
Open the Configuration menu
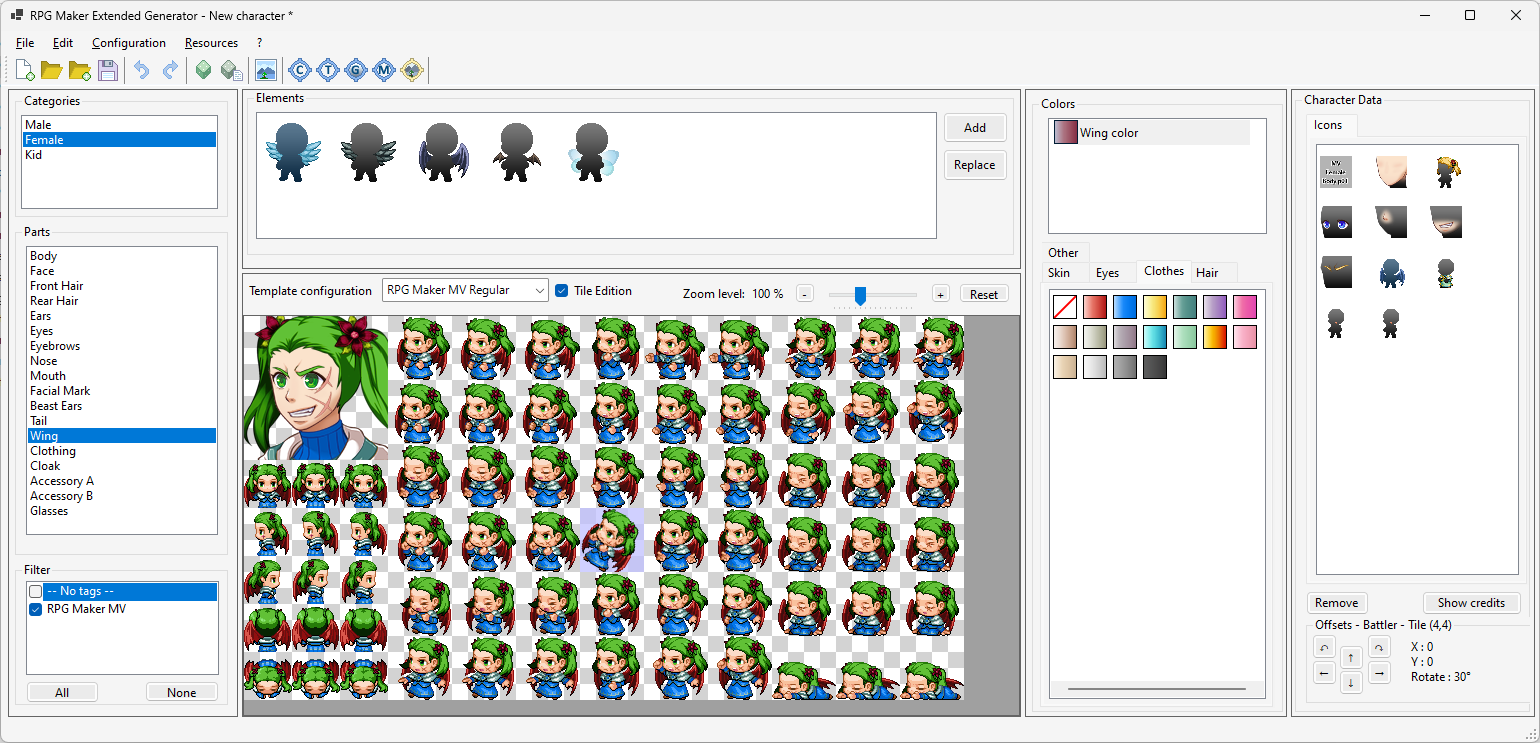coord(129,43)
